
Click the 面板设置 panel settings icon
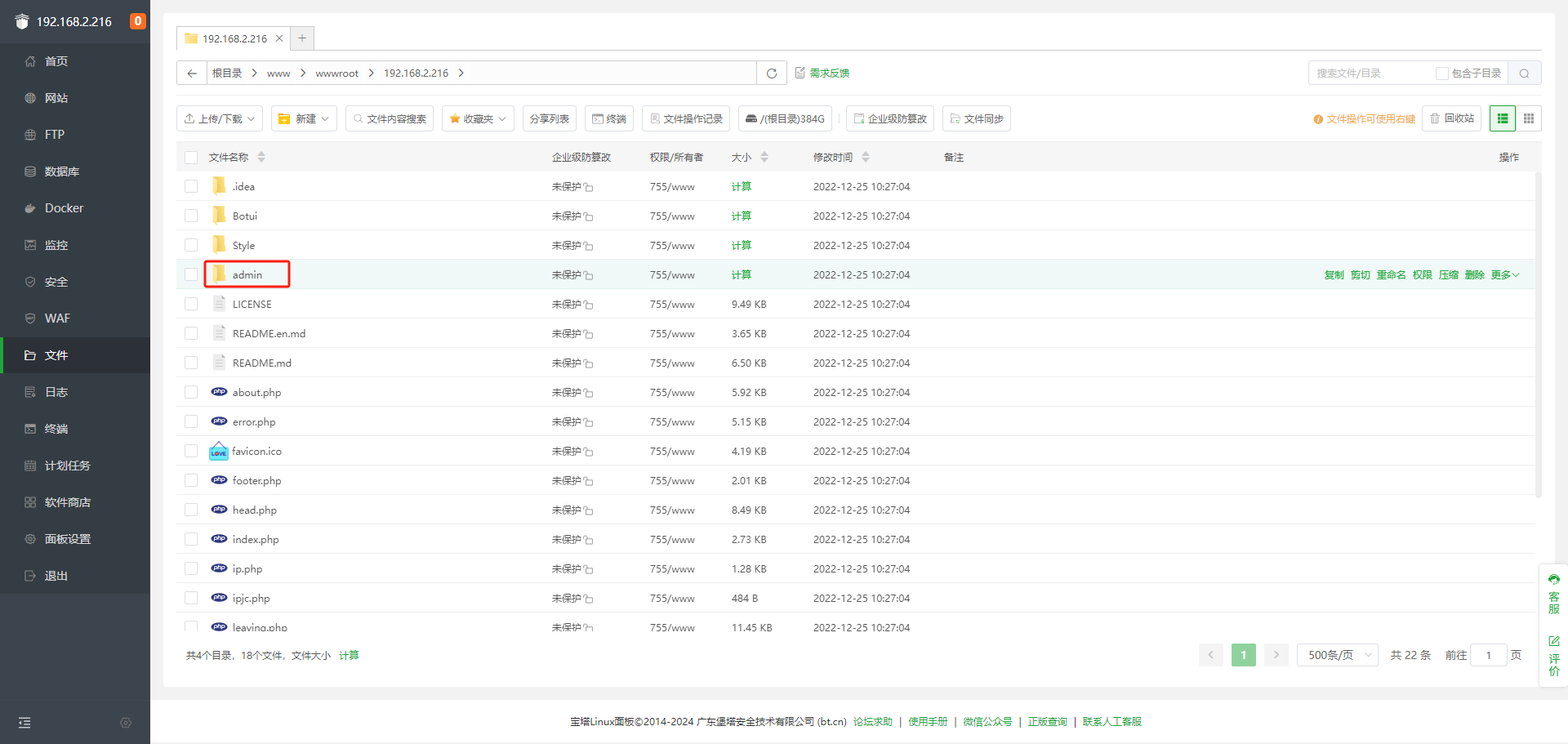pos(30,539)
